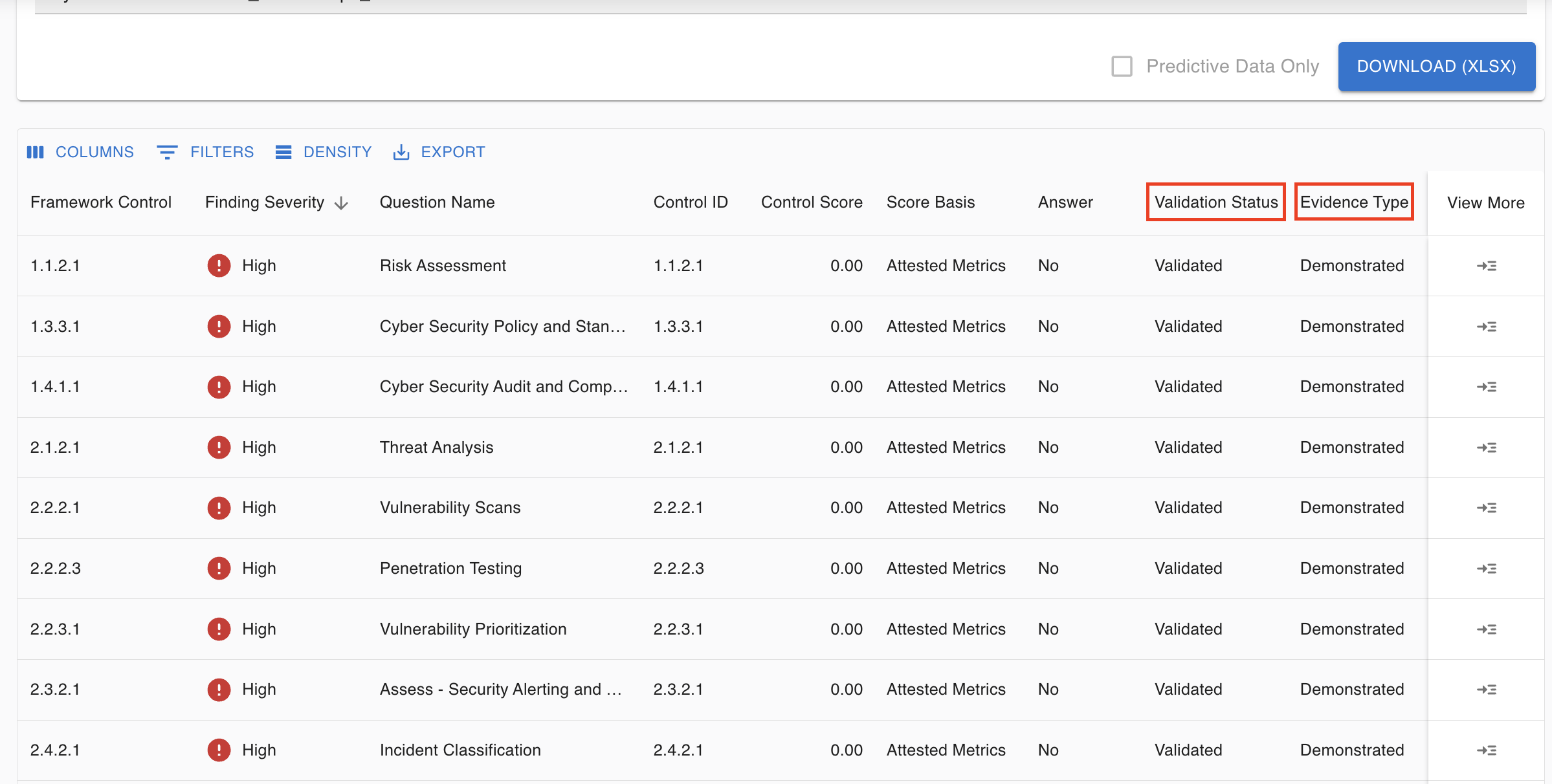Viewport: 1552px width, 784px height.
Task: Open View More for Incident Classification row
Action: [x=1486, y=750]
